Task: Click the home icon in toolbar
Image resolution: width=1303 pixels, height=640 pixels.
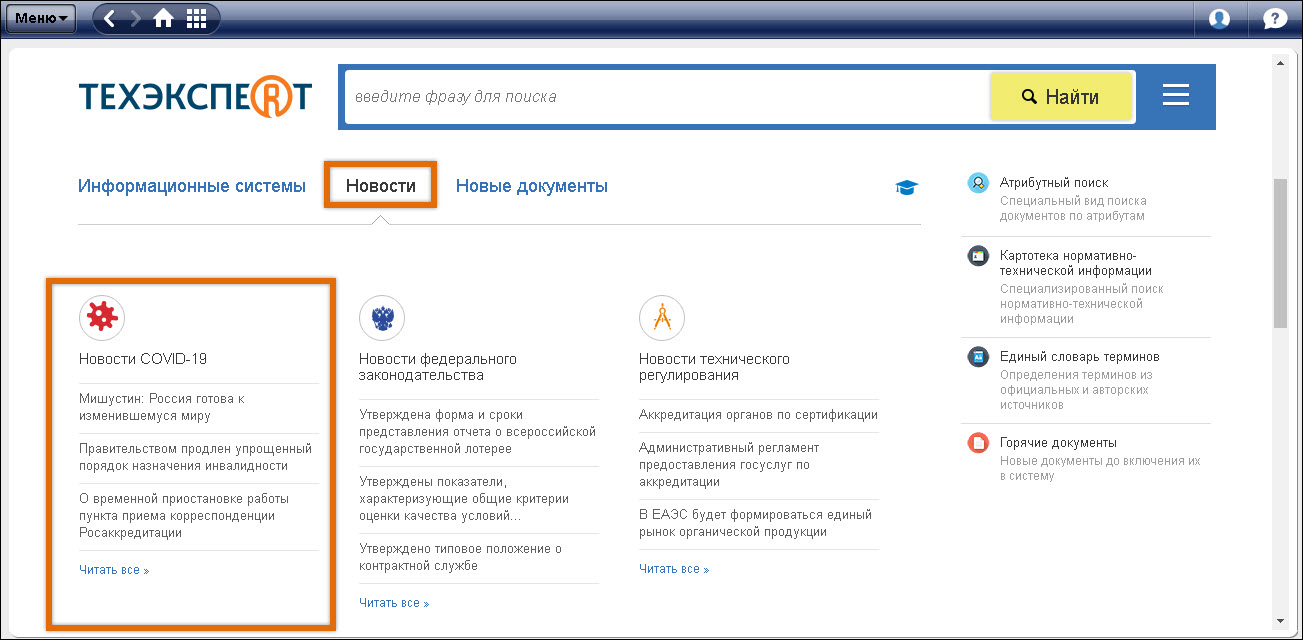Action: tap(163, 18)
